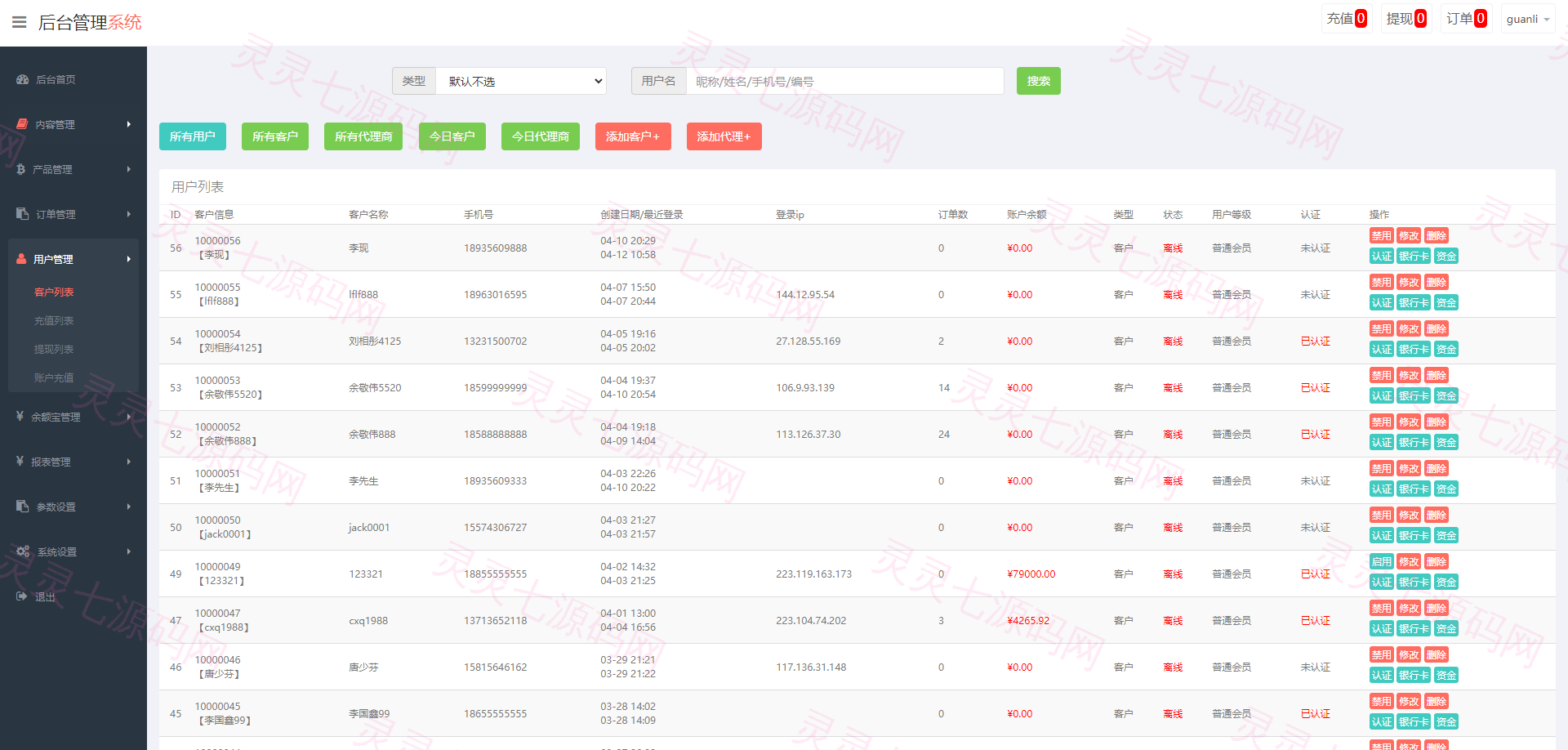Click the 添加代理+ button
The width and height of the screenshot is (1568, 750).
point(724,136)
